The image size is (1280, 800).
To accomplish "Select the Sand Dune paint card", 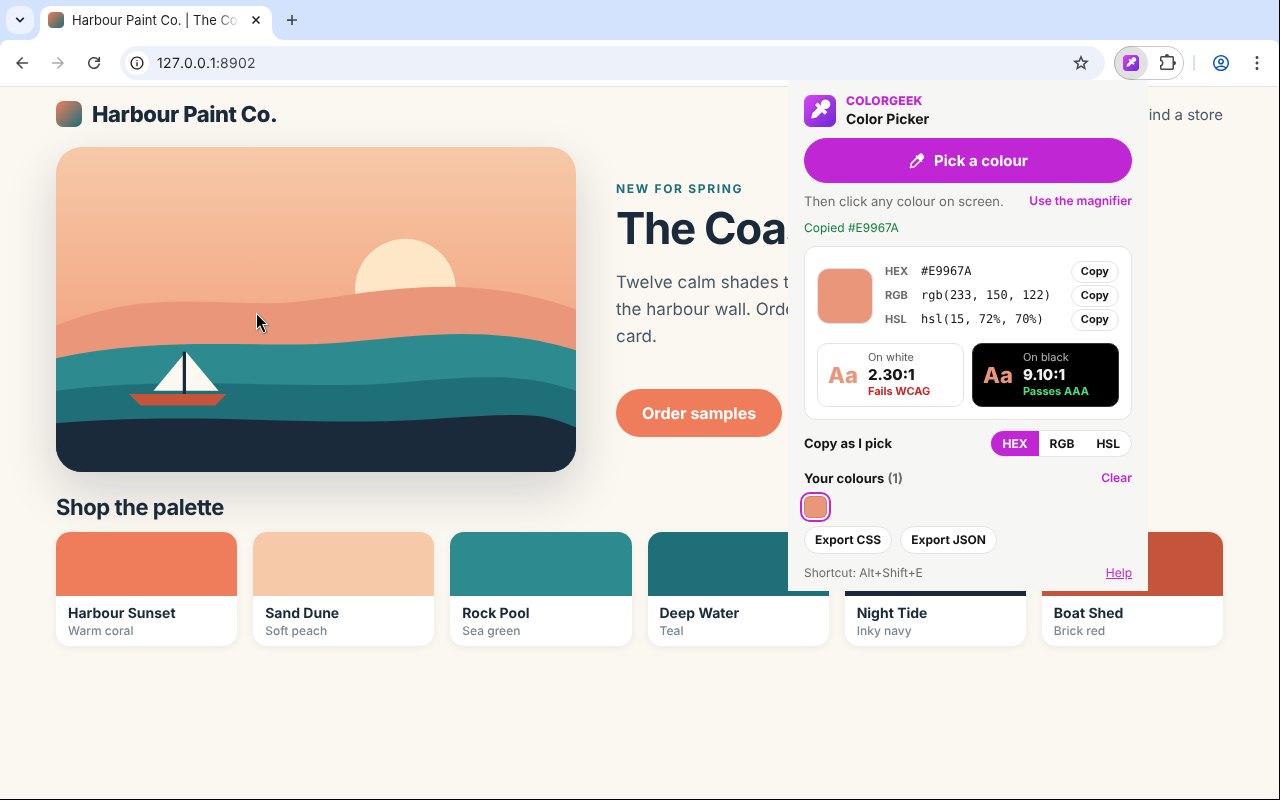I will click(344, 589).
